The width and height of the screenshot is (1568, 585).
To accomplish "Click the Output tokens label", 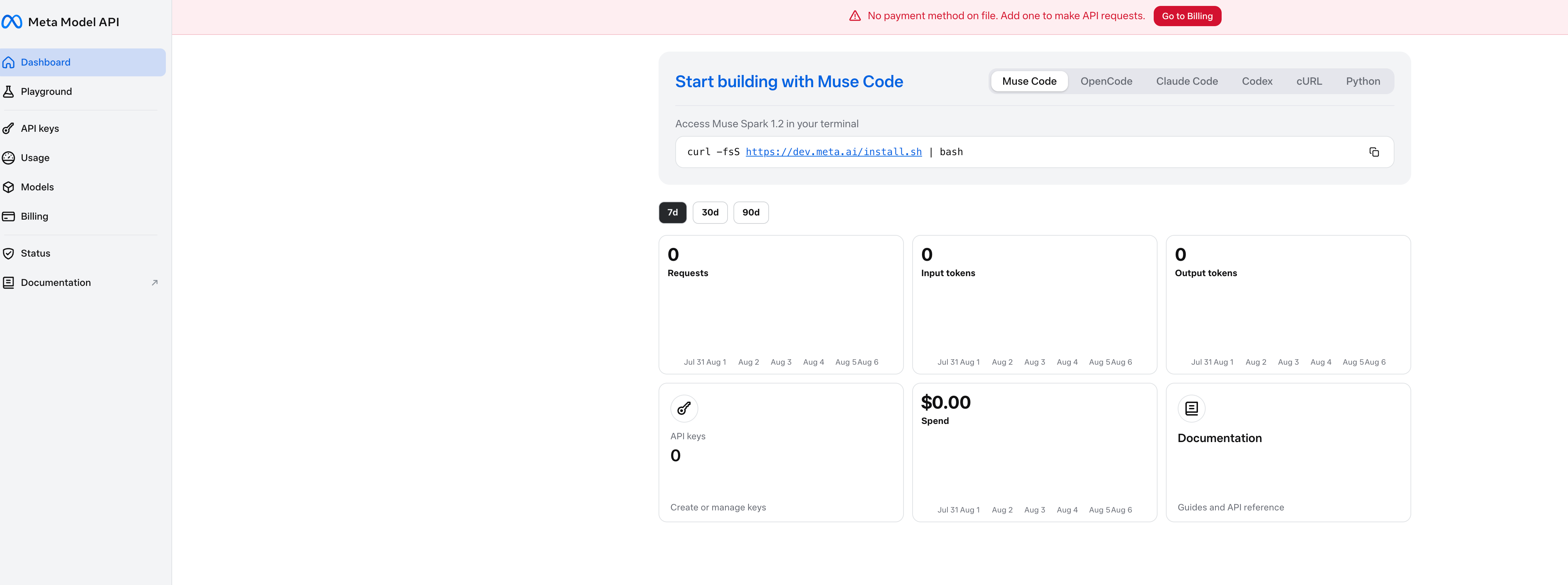I will pos(1205,273).
